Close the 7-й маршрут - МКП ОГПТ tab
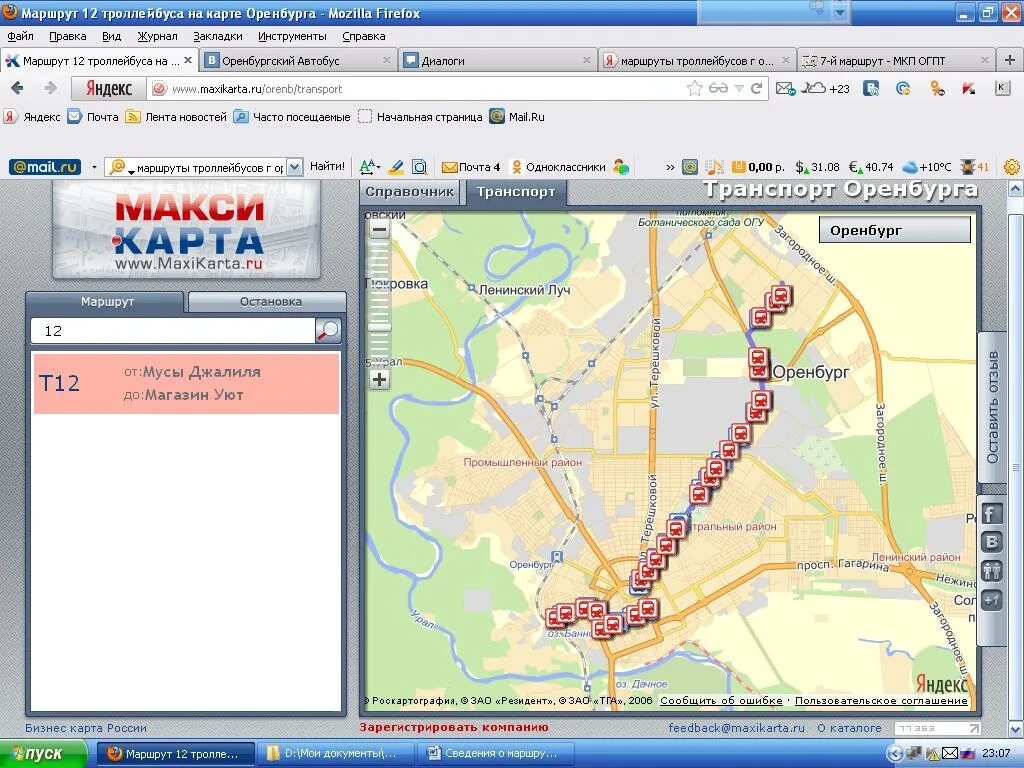The width and height of the screenshot is (1024, 768). [984, 60]
